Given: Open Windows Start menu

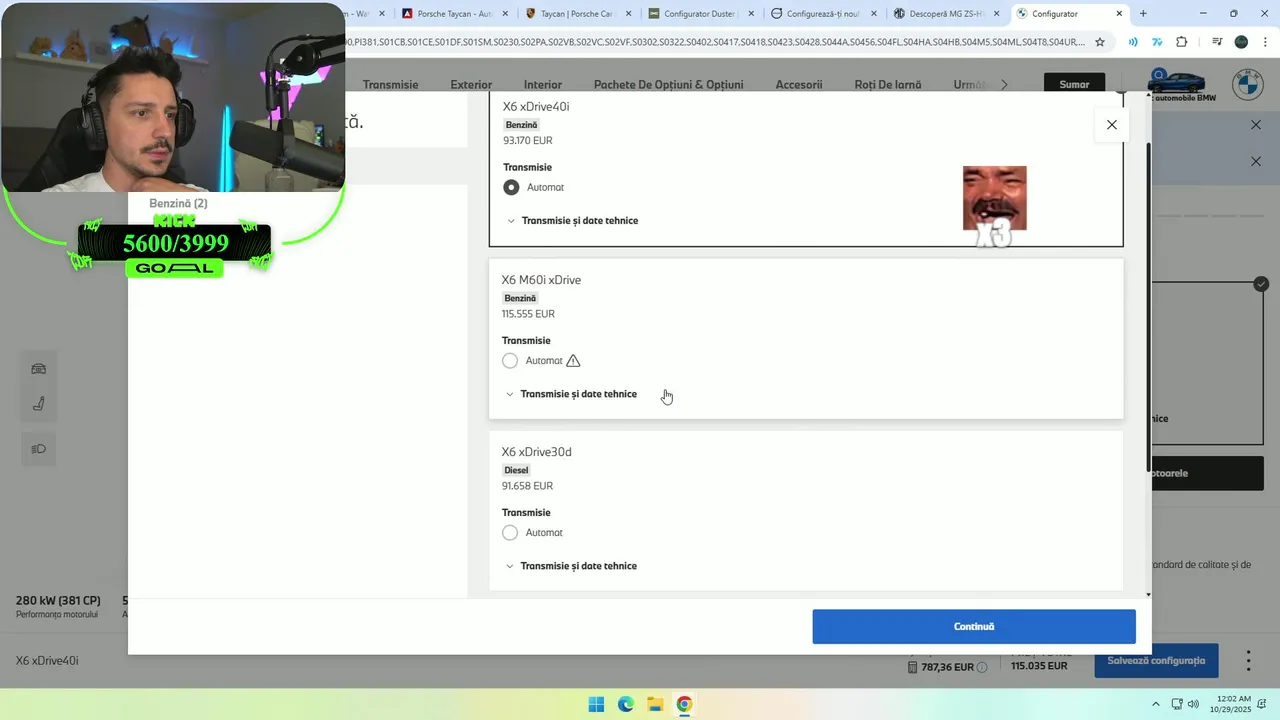Looking at the screenshot, I should [596, 704].
